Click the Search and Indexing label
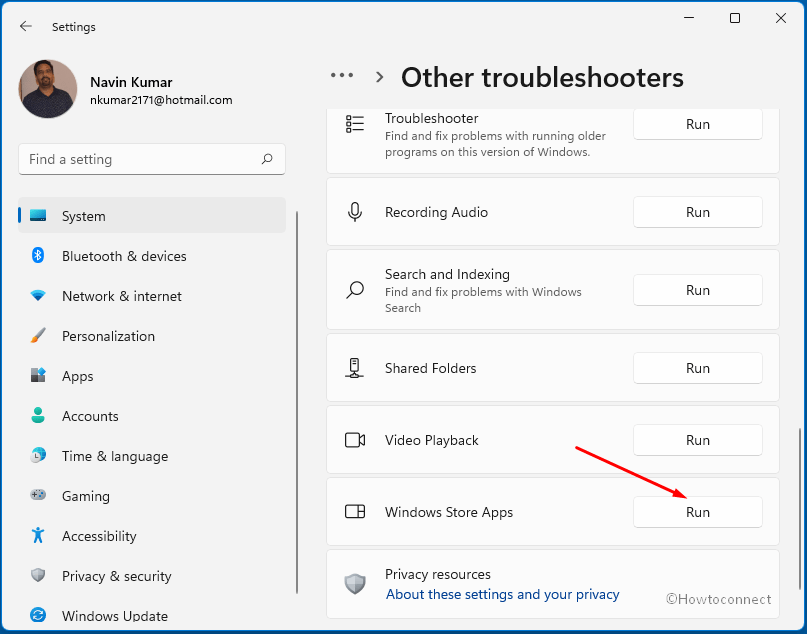The image size is (807, 634). coord(447,274)
